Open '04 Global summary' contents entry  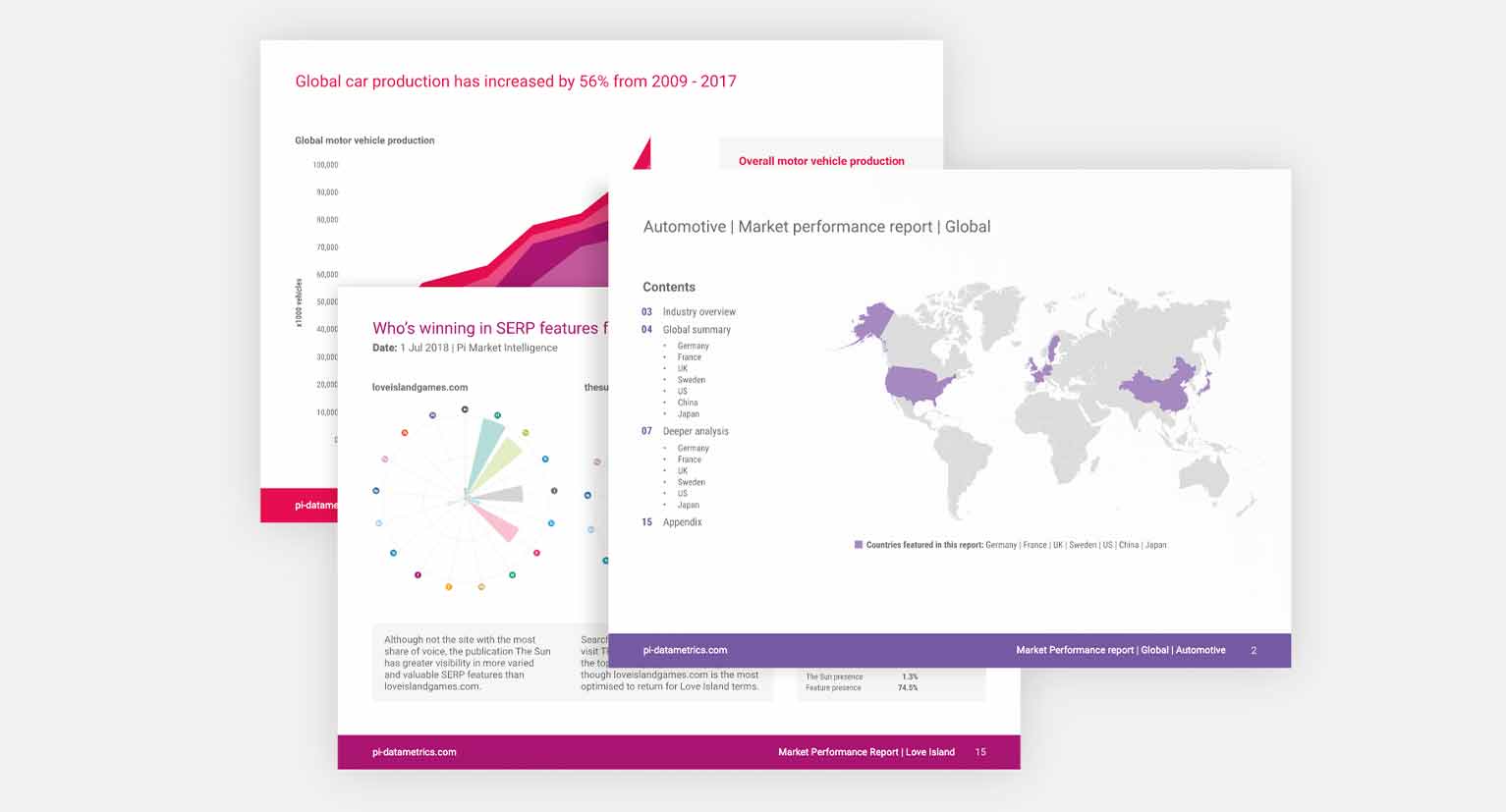[686, 330]
